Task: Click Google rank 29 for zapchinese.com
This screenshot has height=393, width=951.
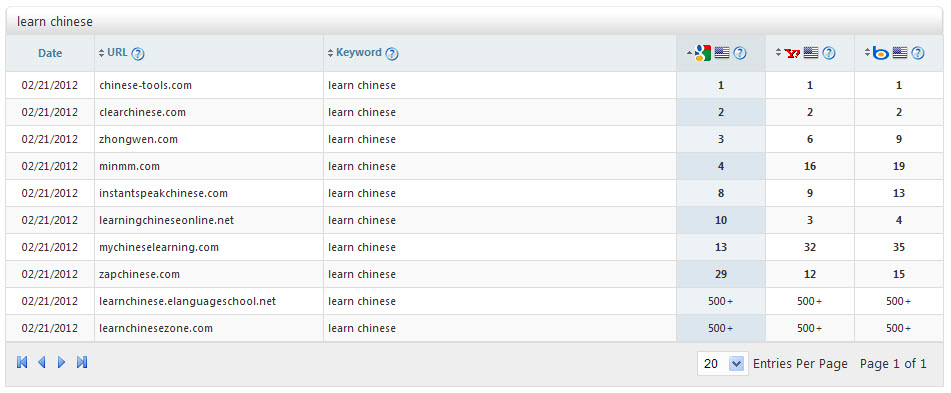Action: 721,274
